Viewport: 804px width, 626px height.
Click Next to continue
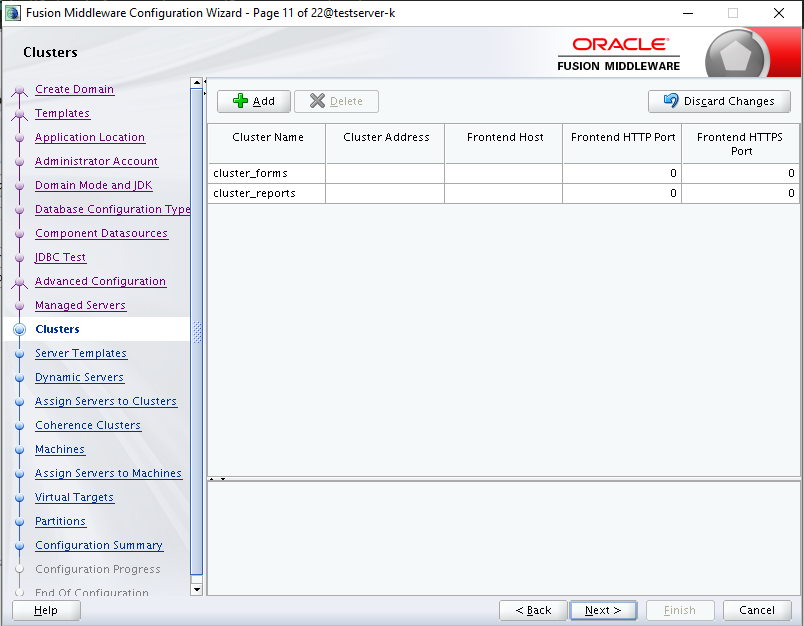pos(603,610)
